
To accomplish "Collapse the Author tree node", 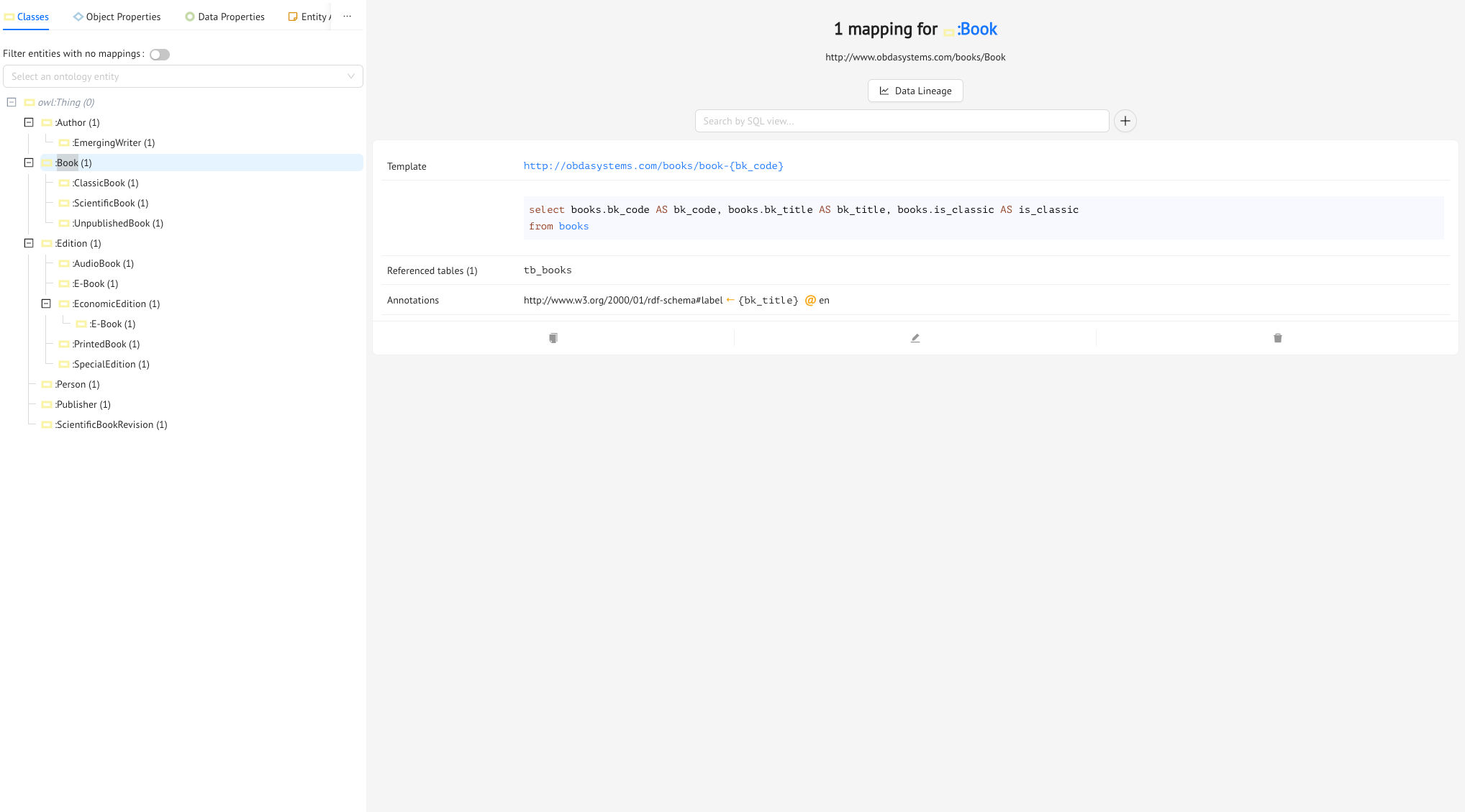I will pos(29,123).
